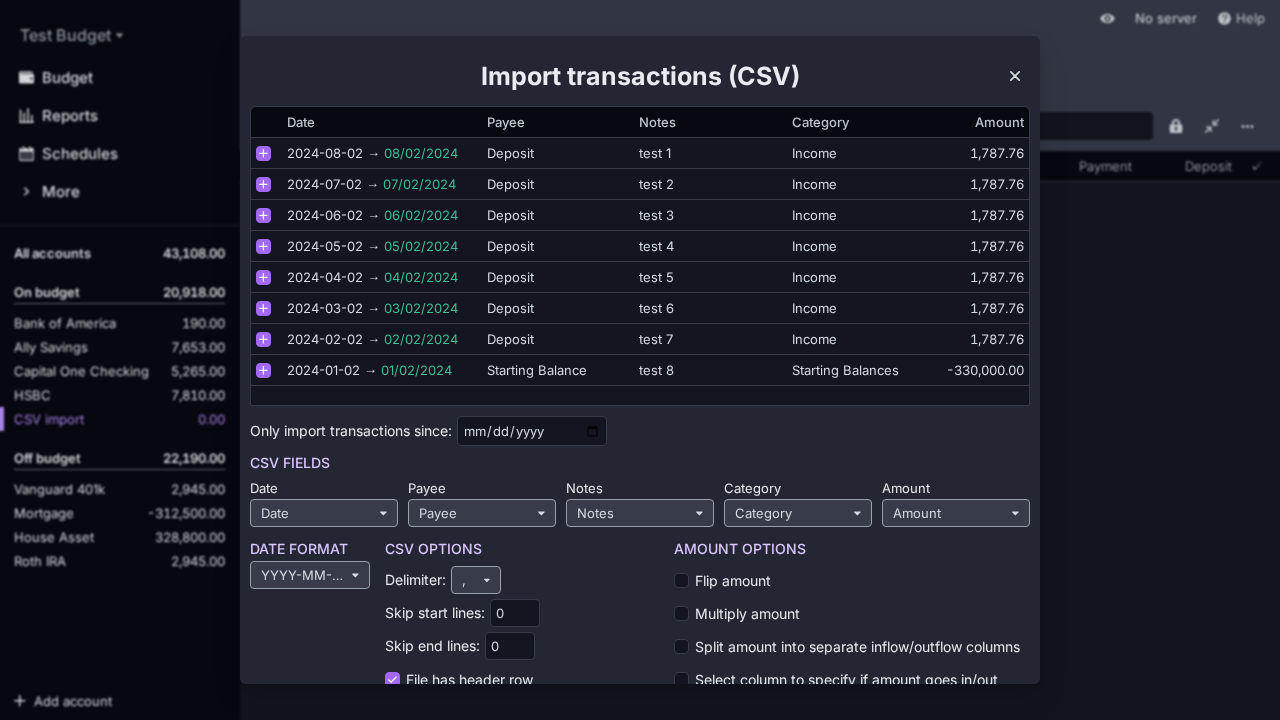Open the Payee CSV field dropdown
The image size is (1280, 720).
point(481,513)
